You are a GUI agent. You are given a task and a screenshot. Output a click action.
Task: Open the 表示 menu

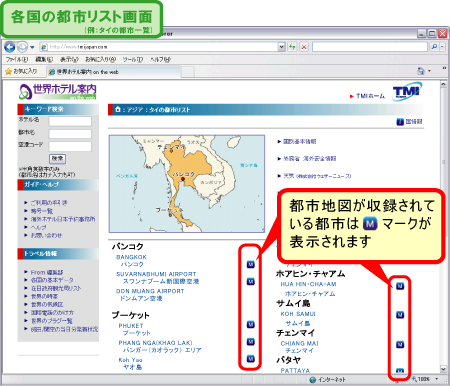click(69, 60)
